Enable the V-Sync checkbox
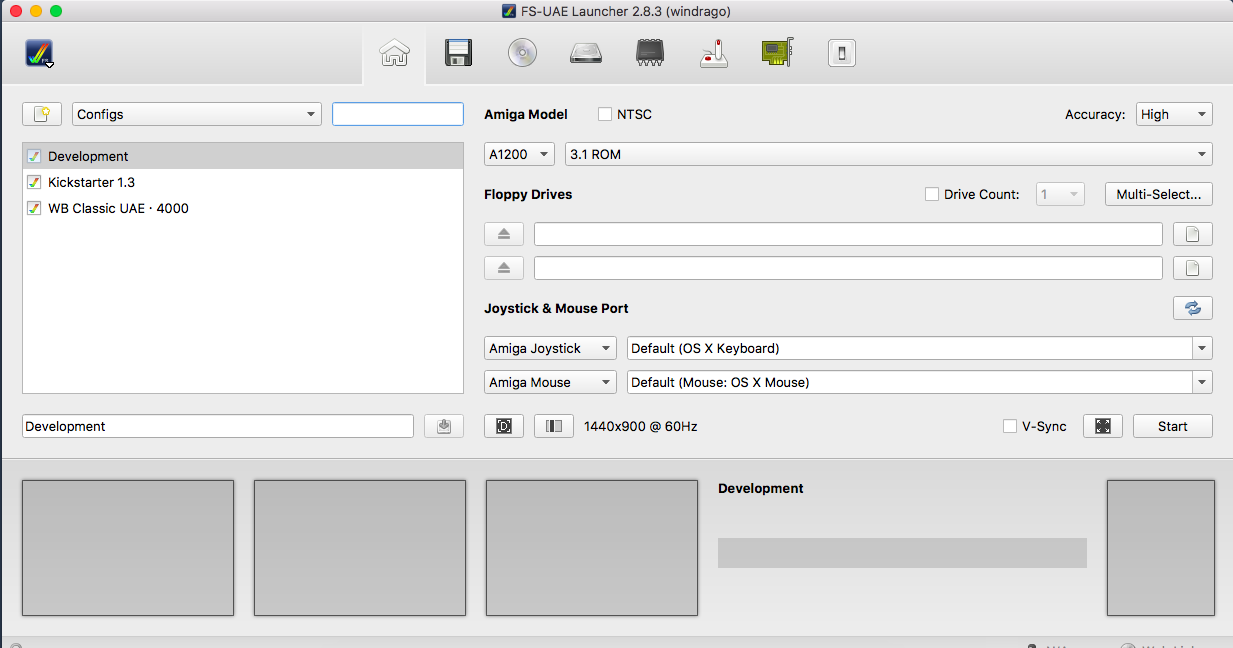This screenshot has height=648, width=1233. [x=1010, y=426]
